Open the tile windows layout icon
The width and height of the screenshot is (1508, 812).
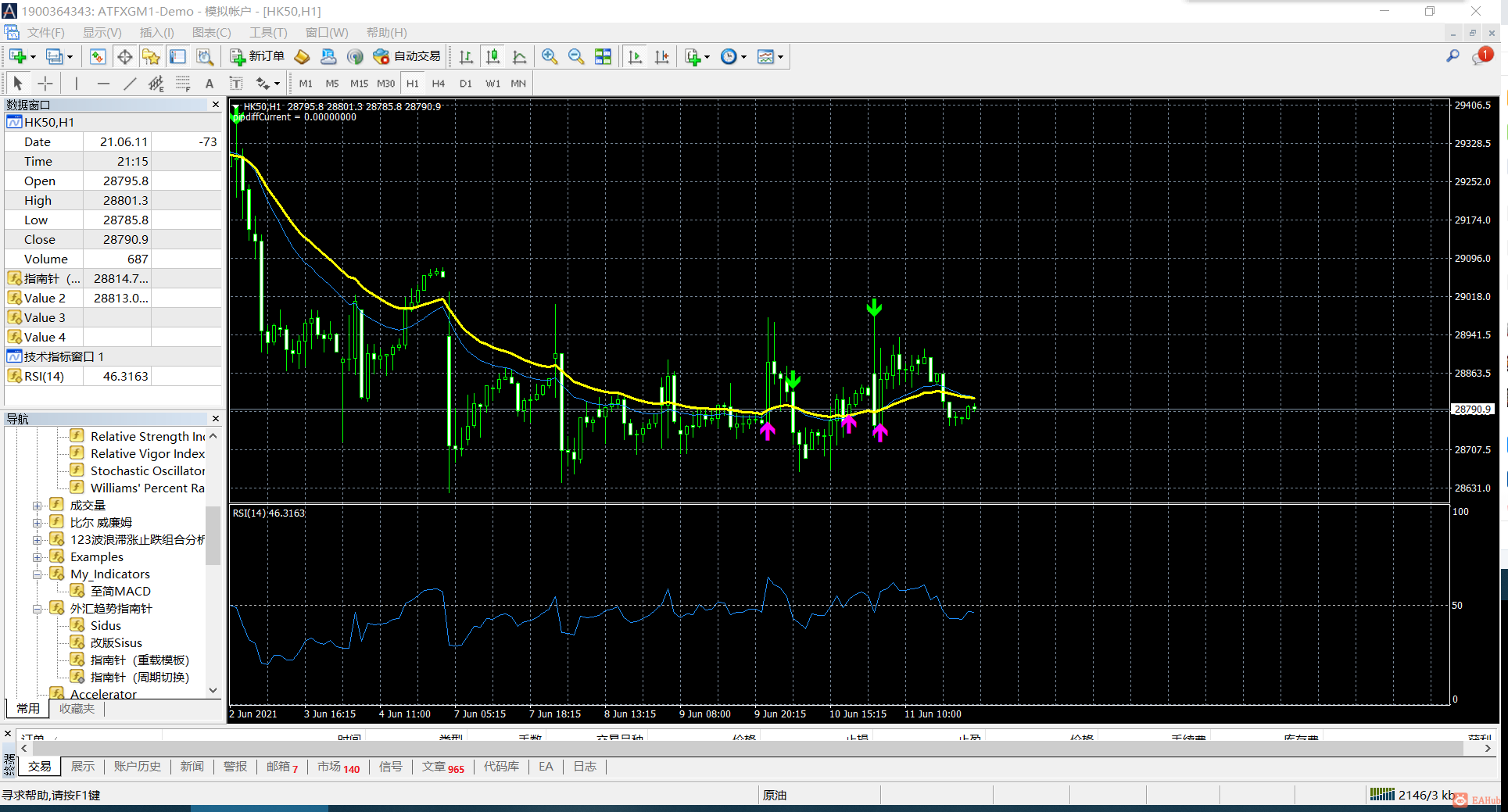coord(603,56)
